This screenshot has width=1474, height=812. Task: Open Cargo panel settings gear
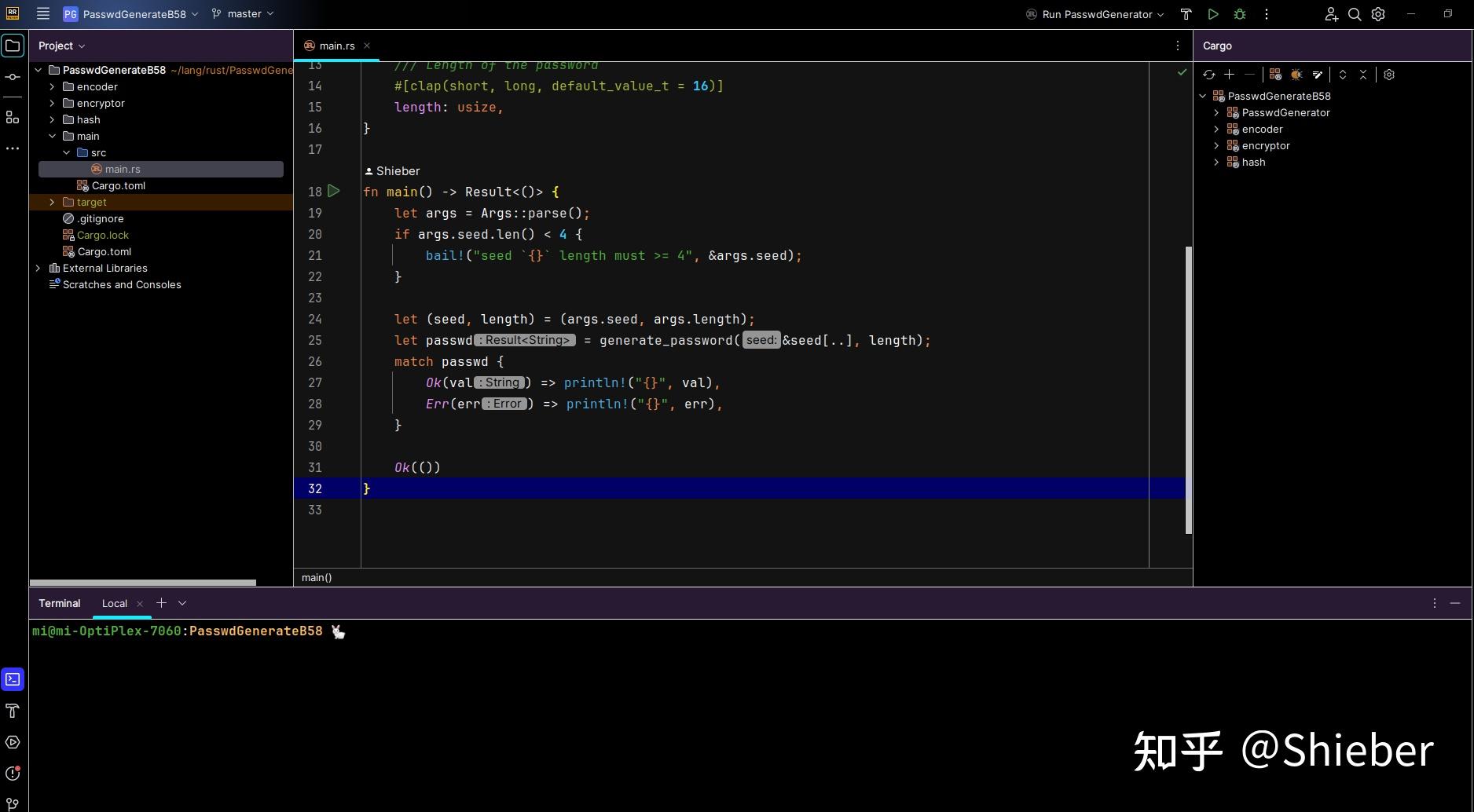[1389, 75]
